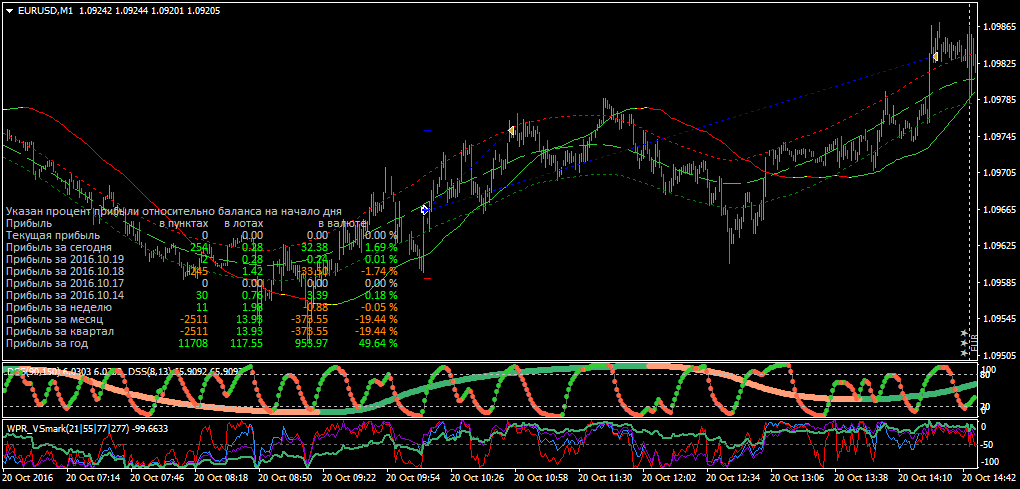Click the 'в пунктах' column header
Viewport: 1020px width, 489px height.
(x=183, y=223)
